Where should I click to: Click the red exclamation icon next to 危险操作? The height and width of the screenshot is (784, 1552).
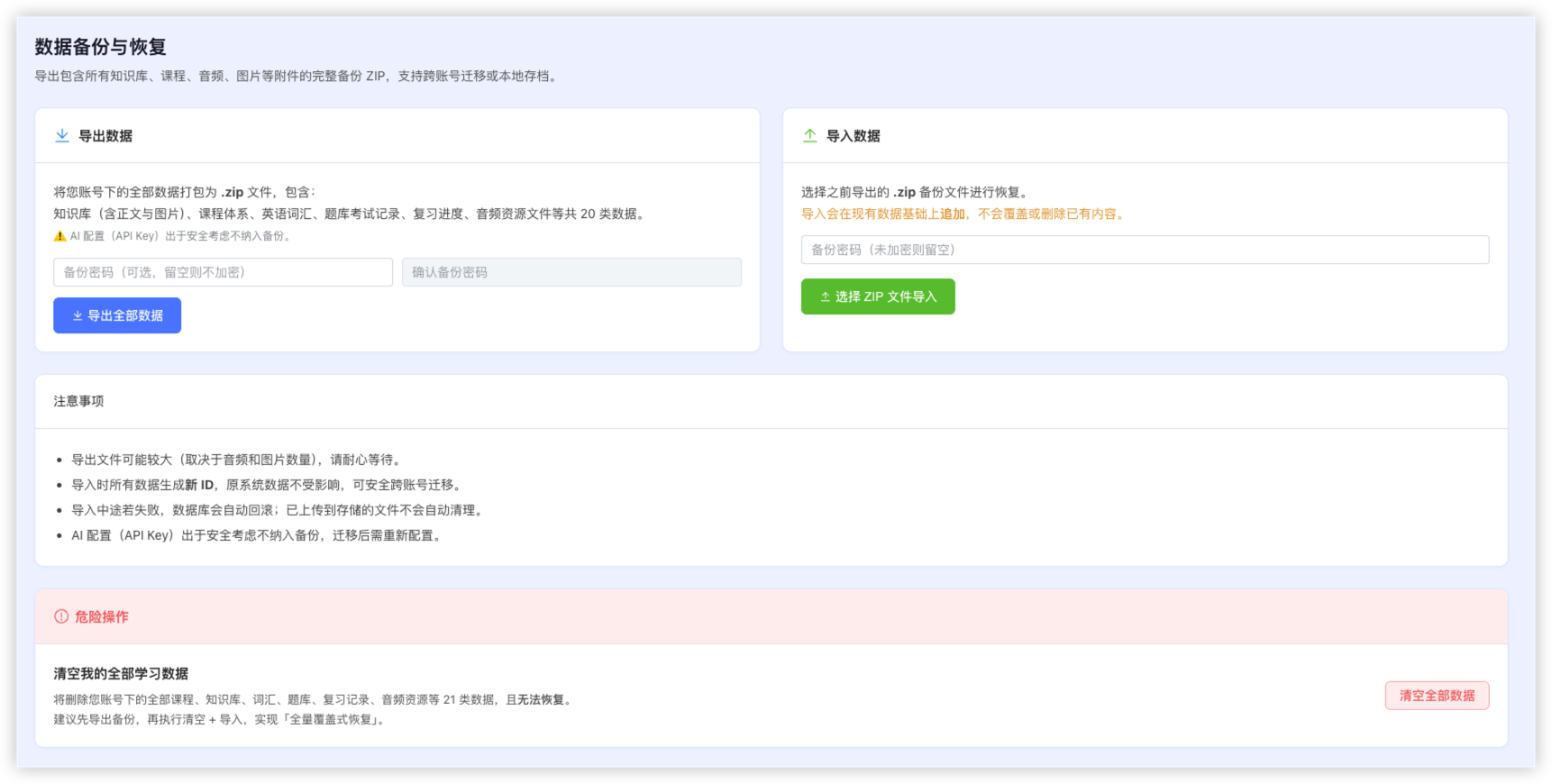coord(61,616)
